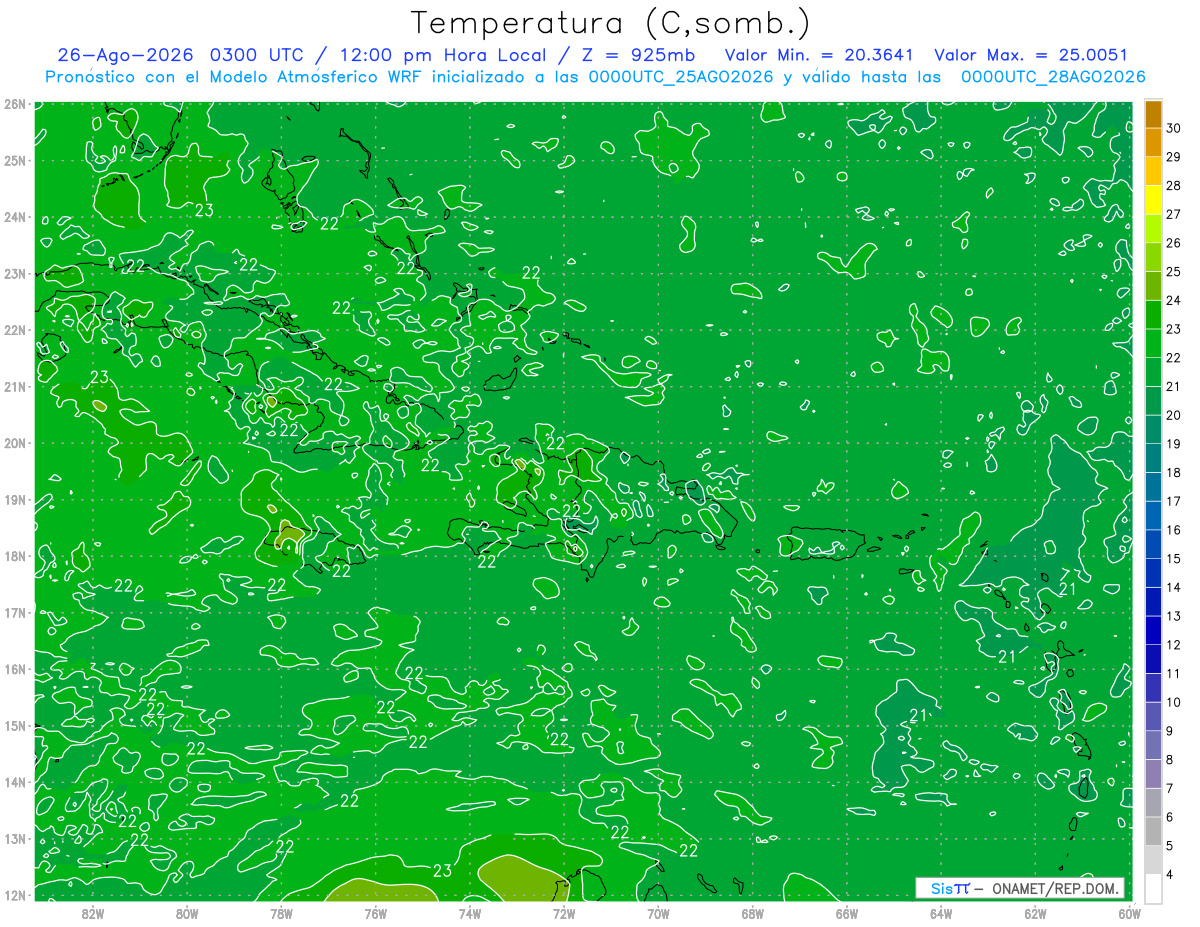Viewport: 1200px width, 927px height.
Task: Click the '64W' longitude label
Action: click(x=941, y=913)
